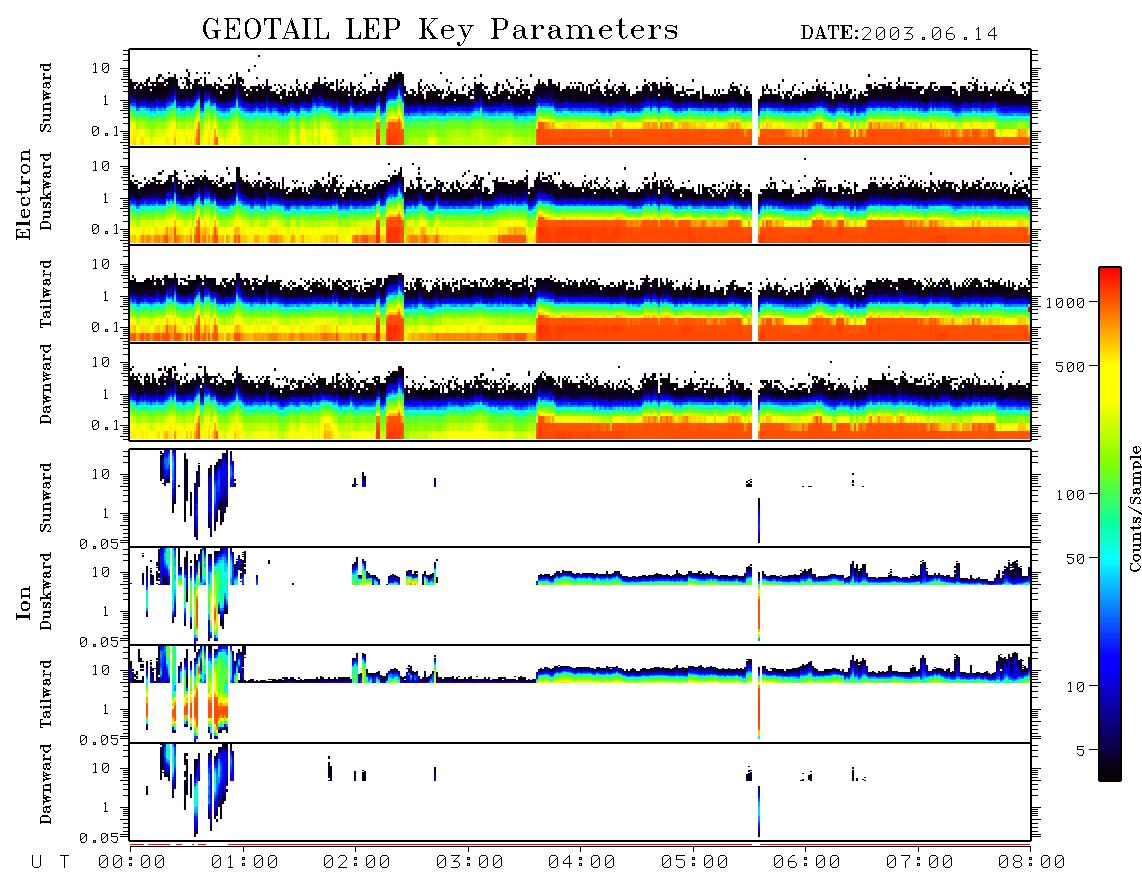Image resolution: width=1142 pixels, height=880 pixels.
Task: Click the 1000 colorbar tick value
Action: tap(1066, 303)
